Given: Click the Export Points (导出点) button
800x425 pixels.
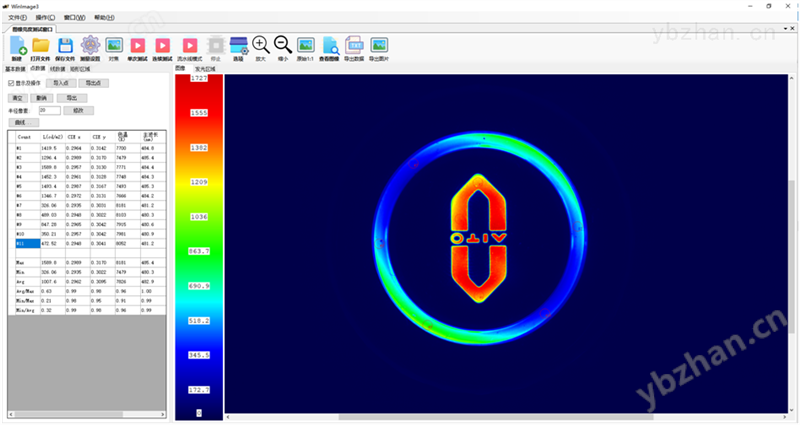Looking at the screenshot, I should point(93,83).
